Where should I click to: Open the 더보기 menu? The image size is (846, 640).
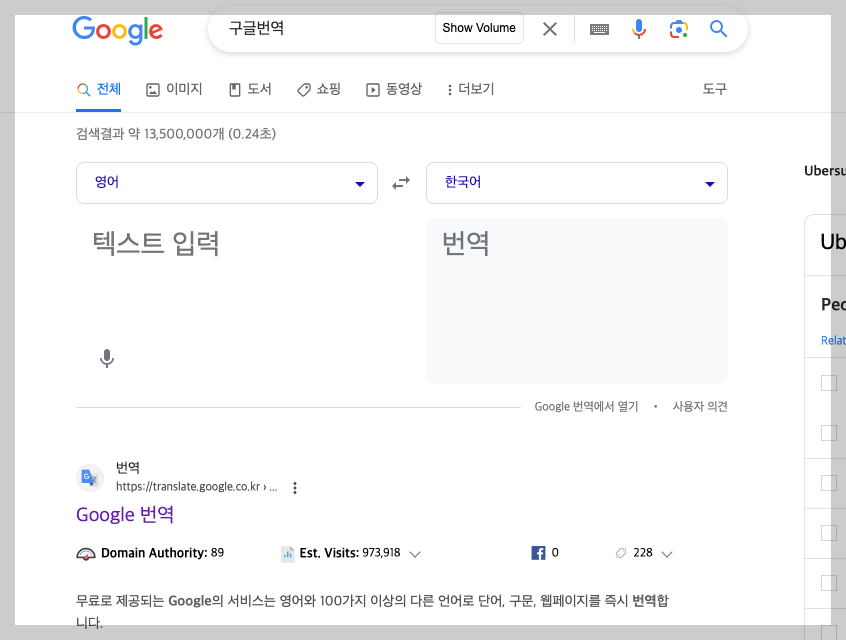470,90
